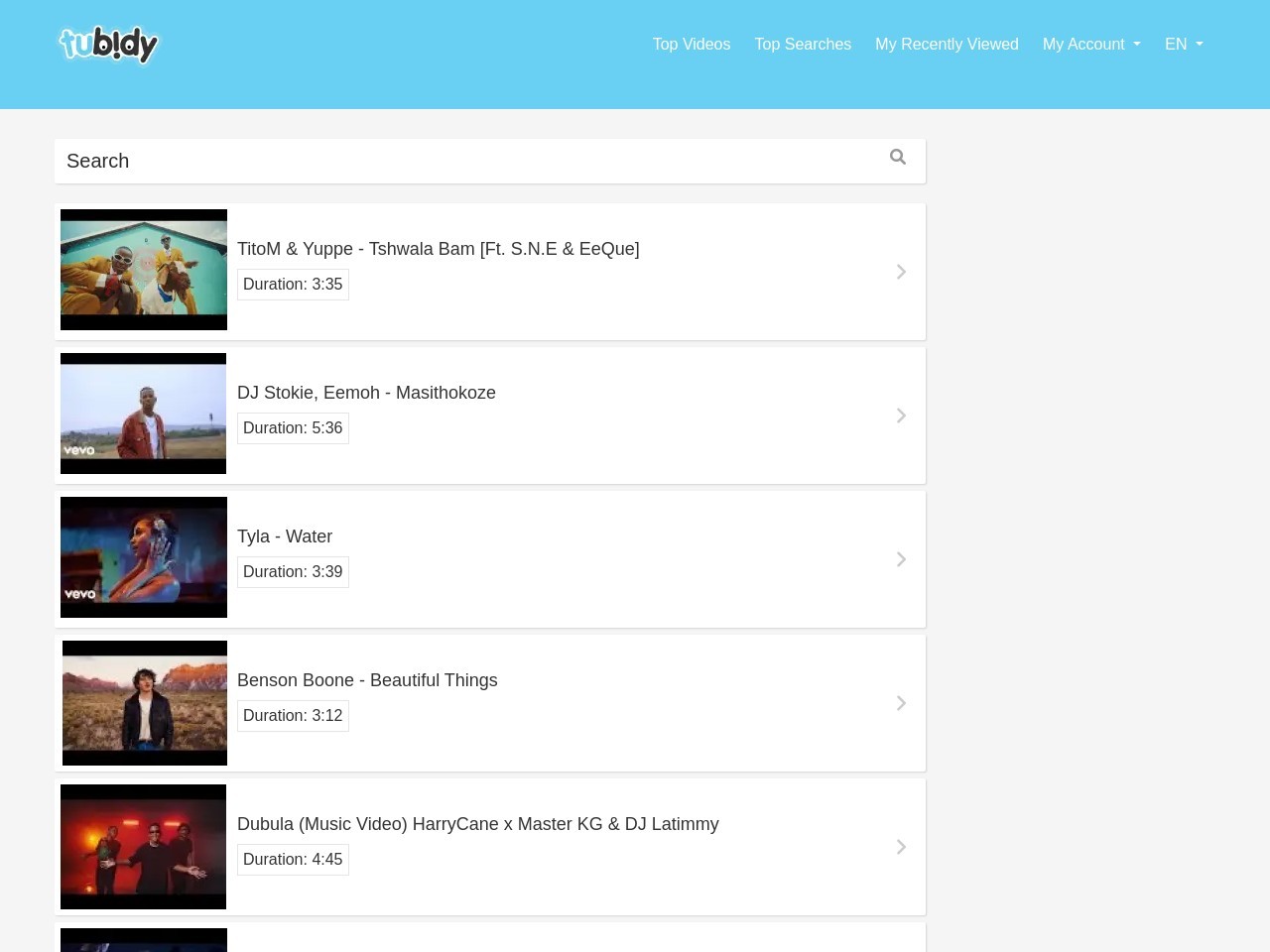This screenshot has height=952, width=1270.
Task: Click the chevron arrow on Dubula row
Action: click(x=901, y=847)
